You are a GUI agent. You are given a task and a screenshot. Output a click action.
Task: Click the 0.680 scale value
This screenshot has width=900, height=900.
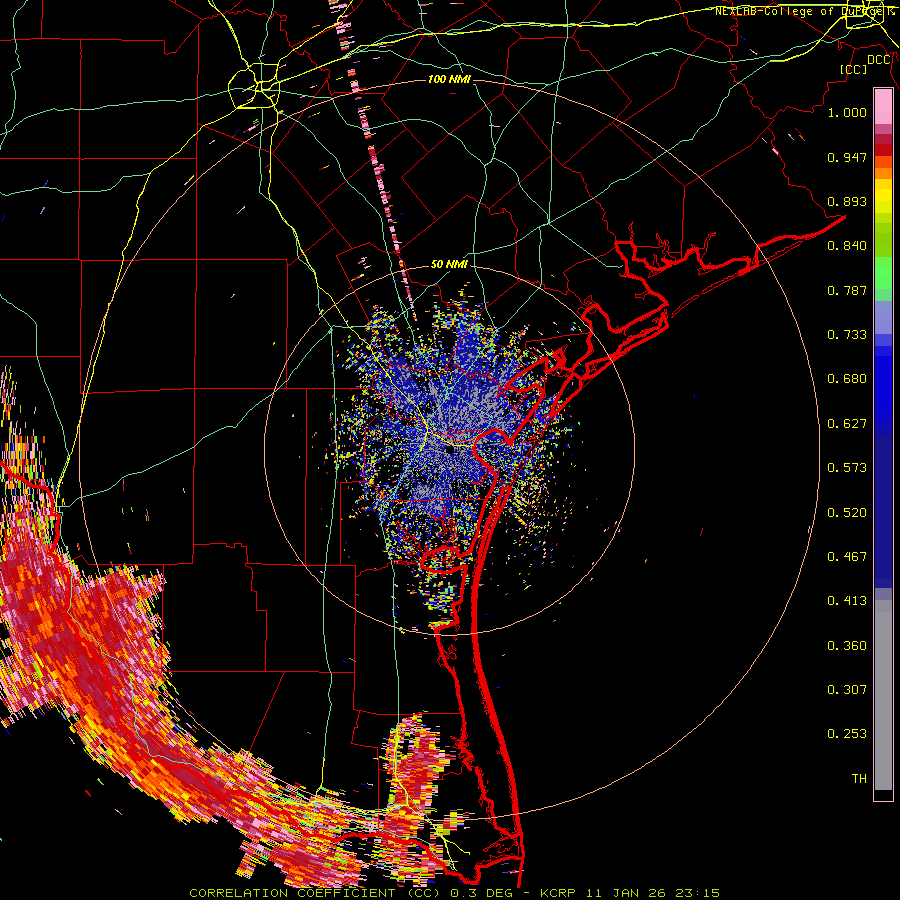pos(847,379)
